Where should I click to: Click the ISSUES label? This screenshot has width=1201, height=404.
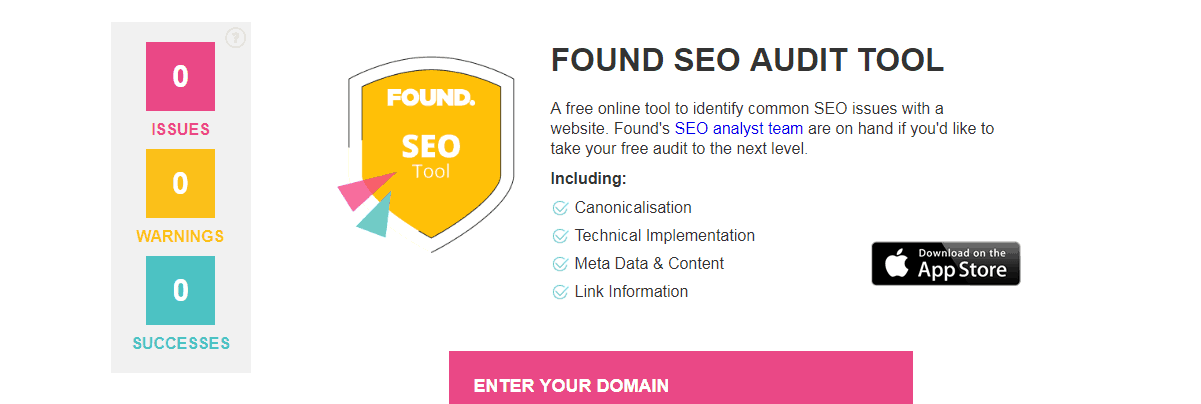pos(180,130)
